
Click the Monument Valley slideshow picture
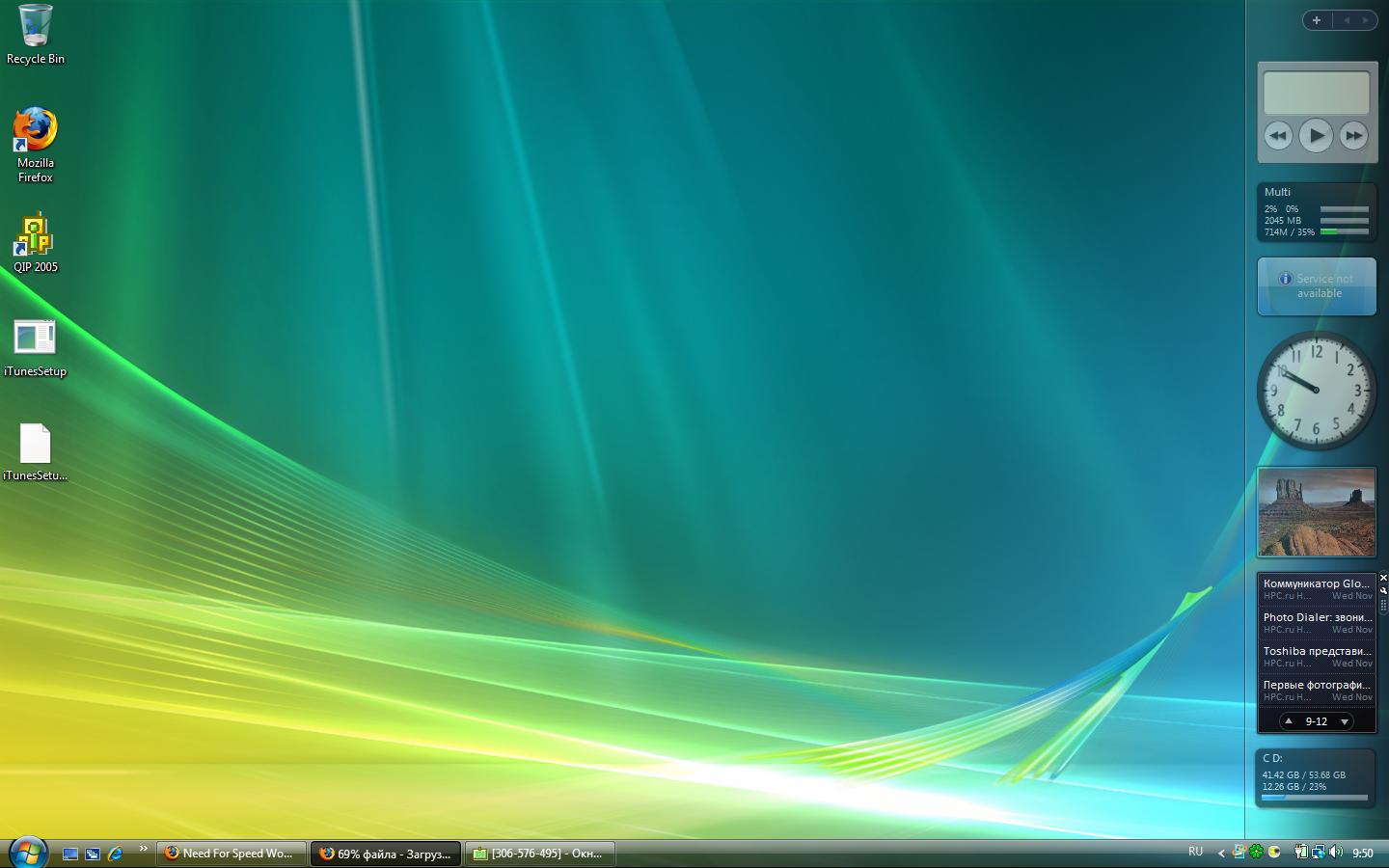pyautogui.click(x=1317, y=512)
